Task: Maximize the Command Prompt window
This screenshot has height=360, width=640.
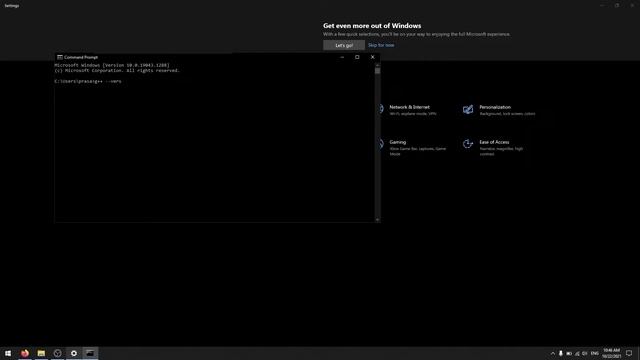Action: click(x=357, y=57)
